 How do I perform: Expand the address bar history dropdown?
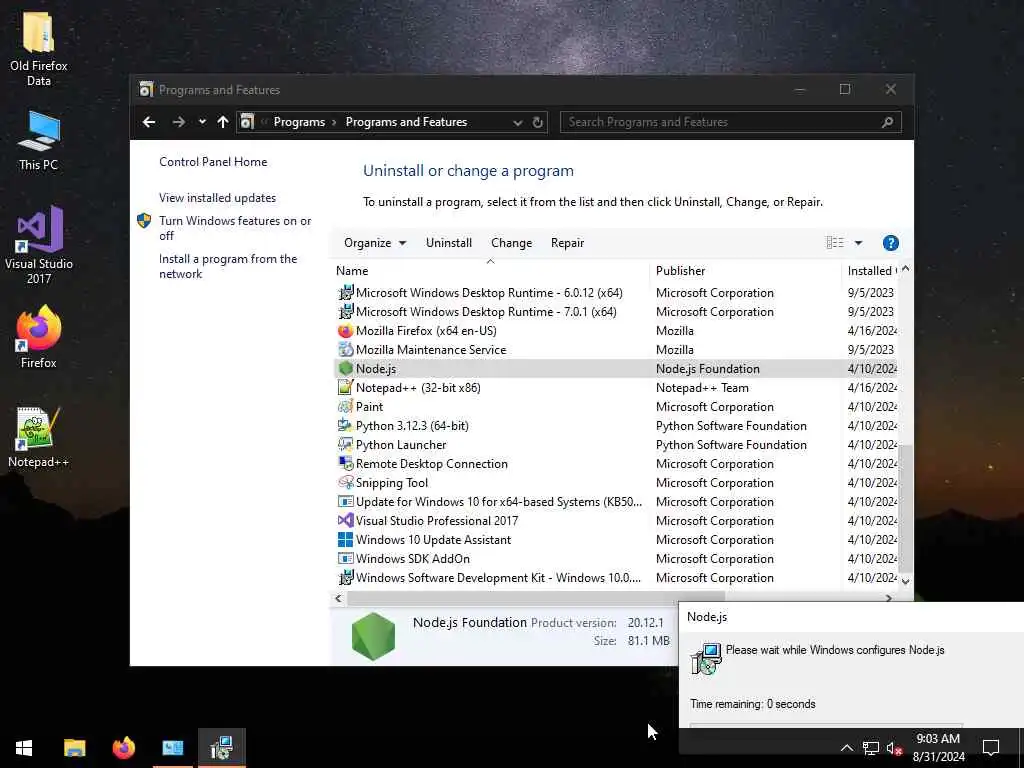pos(517,122)
